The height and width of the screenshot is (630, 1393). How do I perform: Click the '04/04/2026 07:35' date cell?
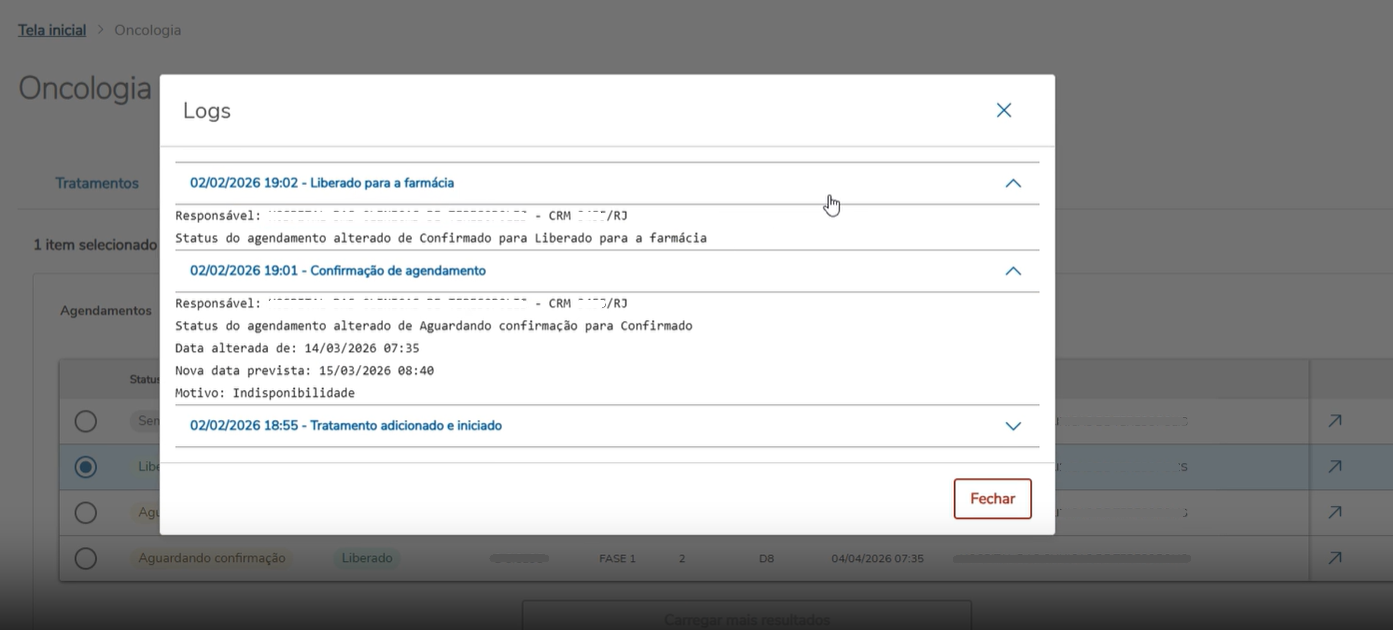[877, 559]
